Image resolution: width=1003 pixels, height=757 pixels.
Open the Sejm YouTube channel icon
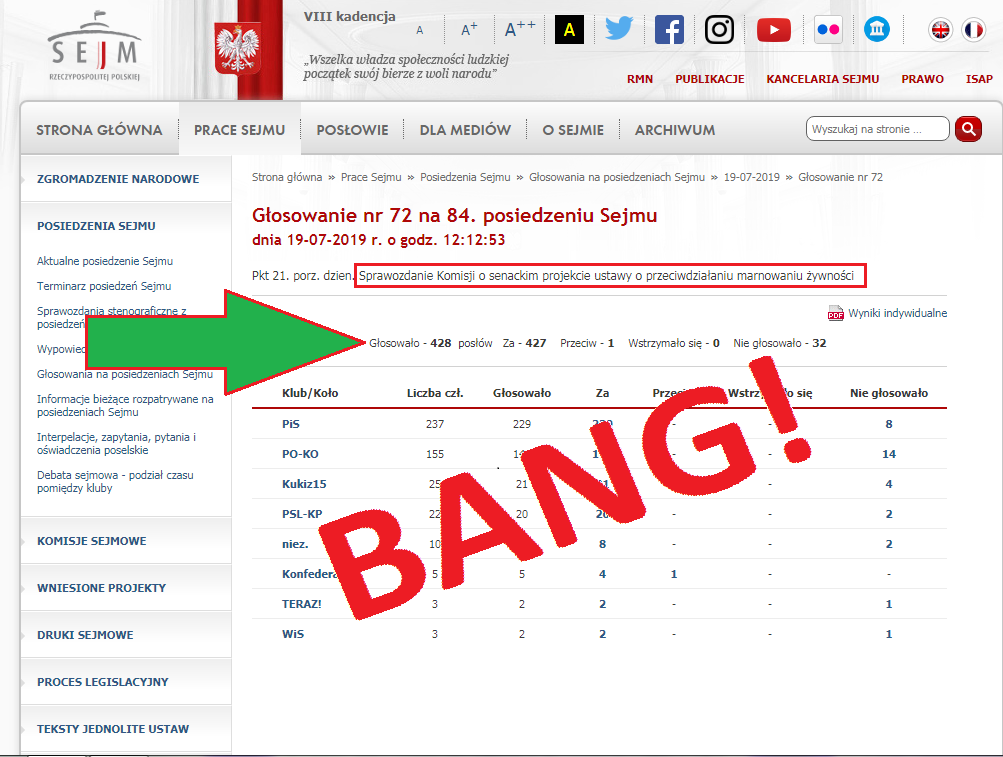click(773, 30)
